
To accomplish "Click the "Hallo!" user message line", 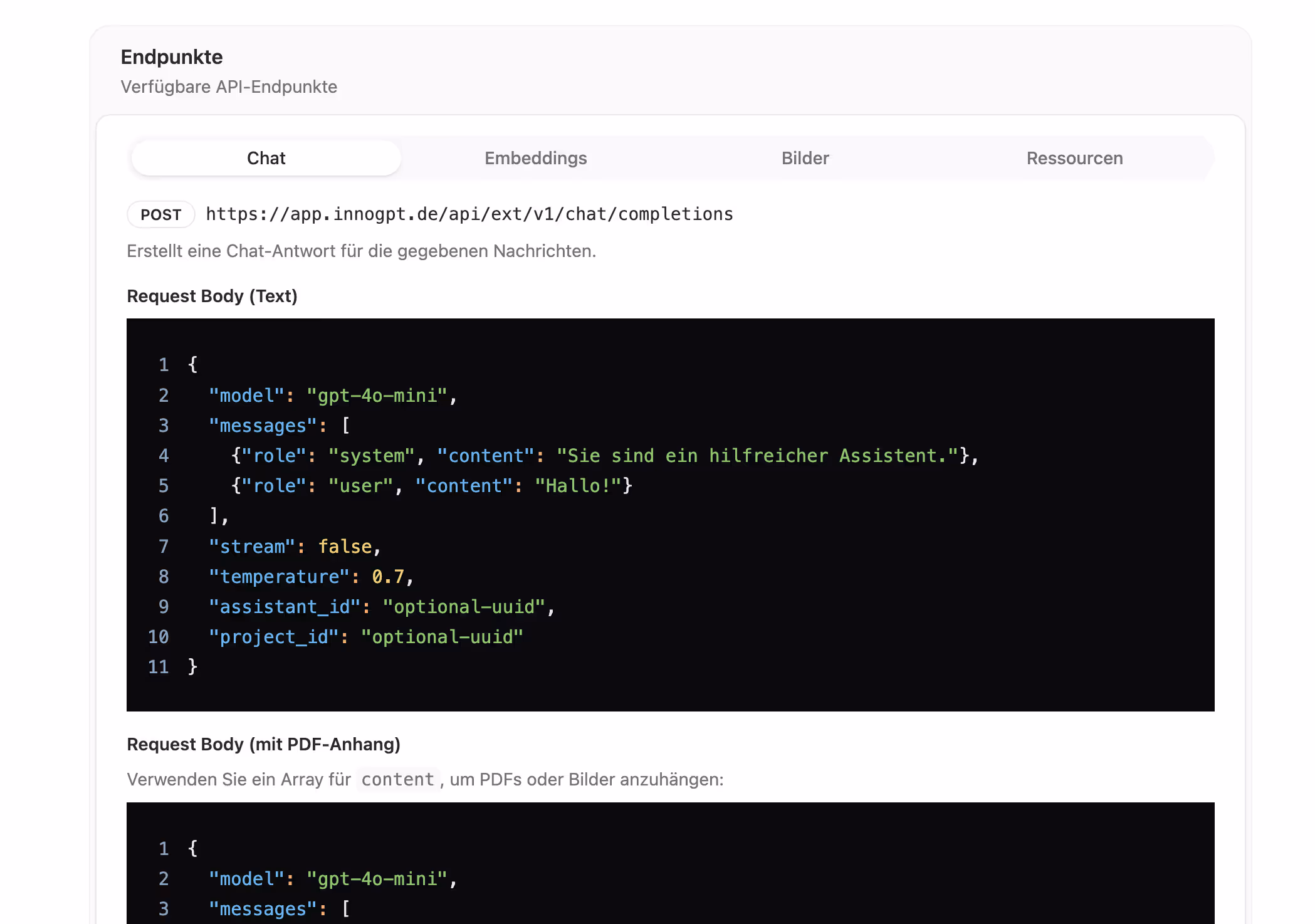I will (431, 486).
